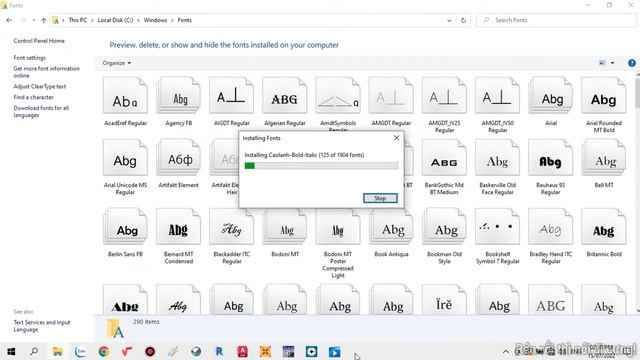
Task: Select the Bradley Hand ITC Regular font
Action: click(551, 236)
